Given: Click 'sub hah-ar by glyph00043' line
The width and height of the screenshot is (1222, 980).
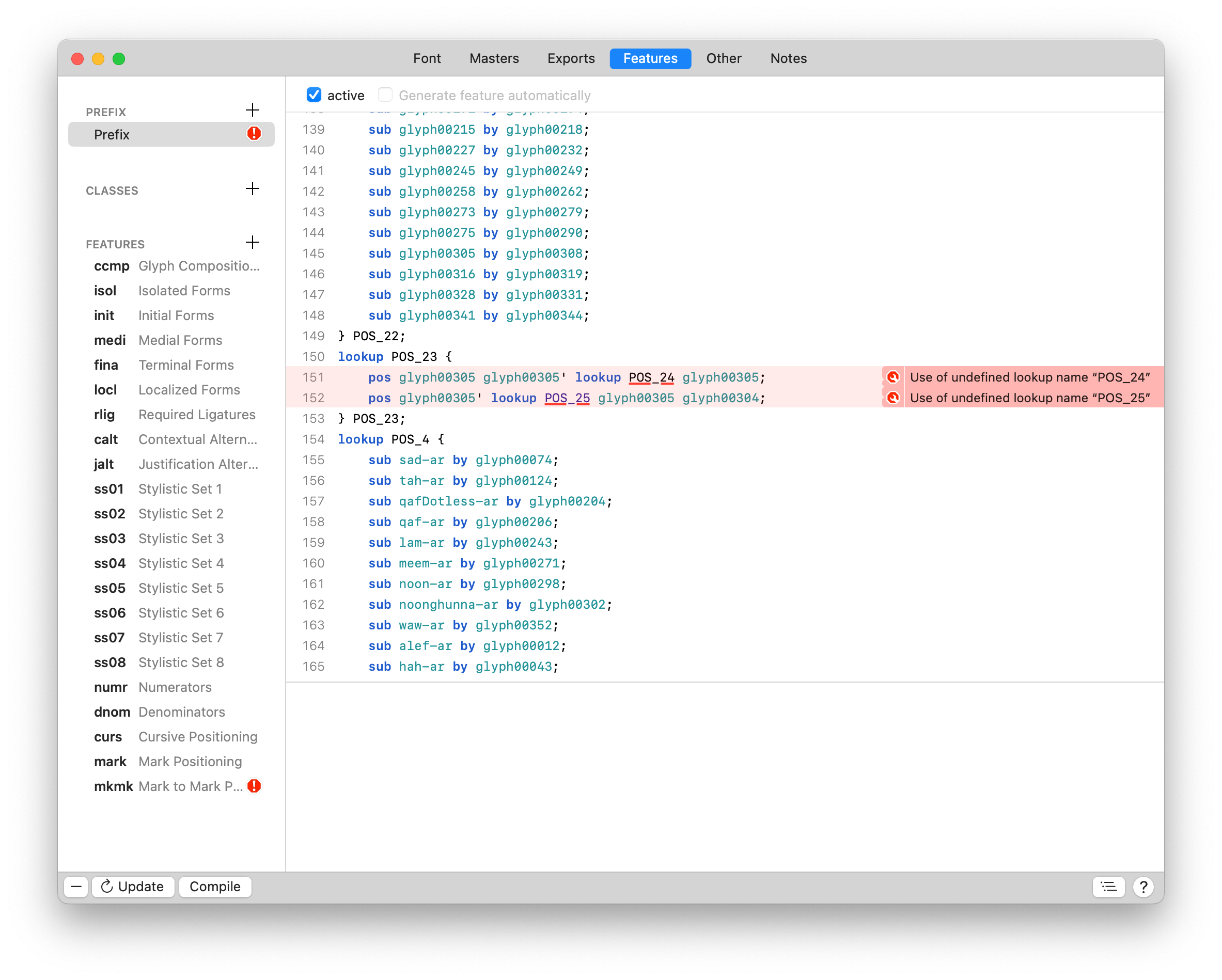Looking at the screenshot, I should click(463, 666).
